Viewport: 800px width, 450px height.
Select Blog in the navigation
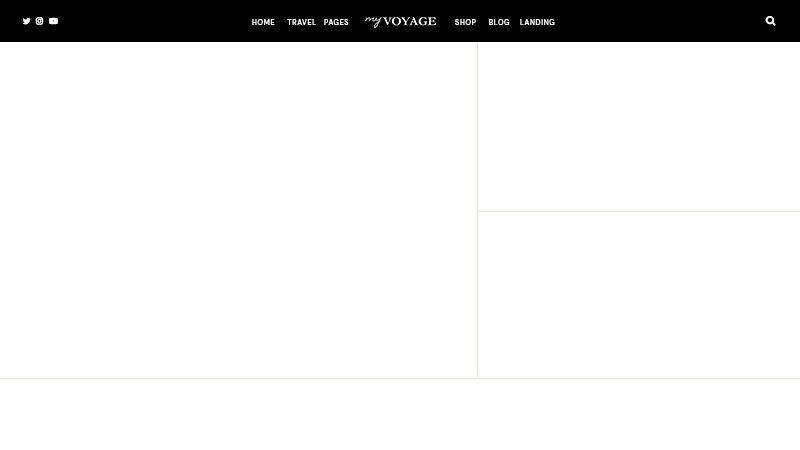(x=499, y=22)
